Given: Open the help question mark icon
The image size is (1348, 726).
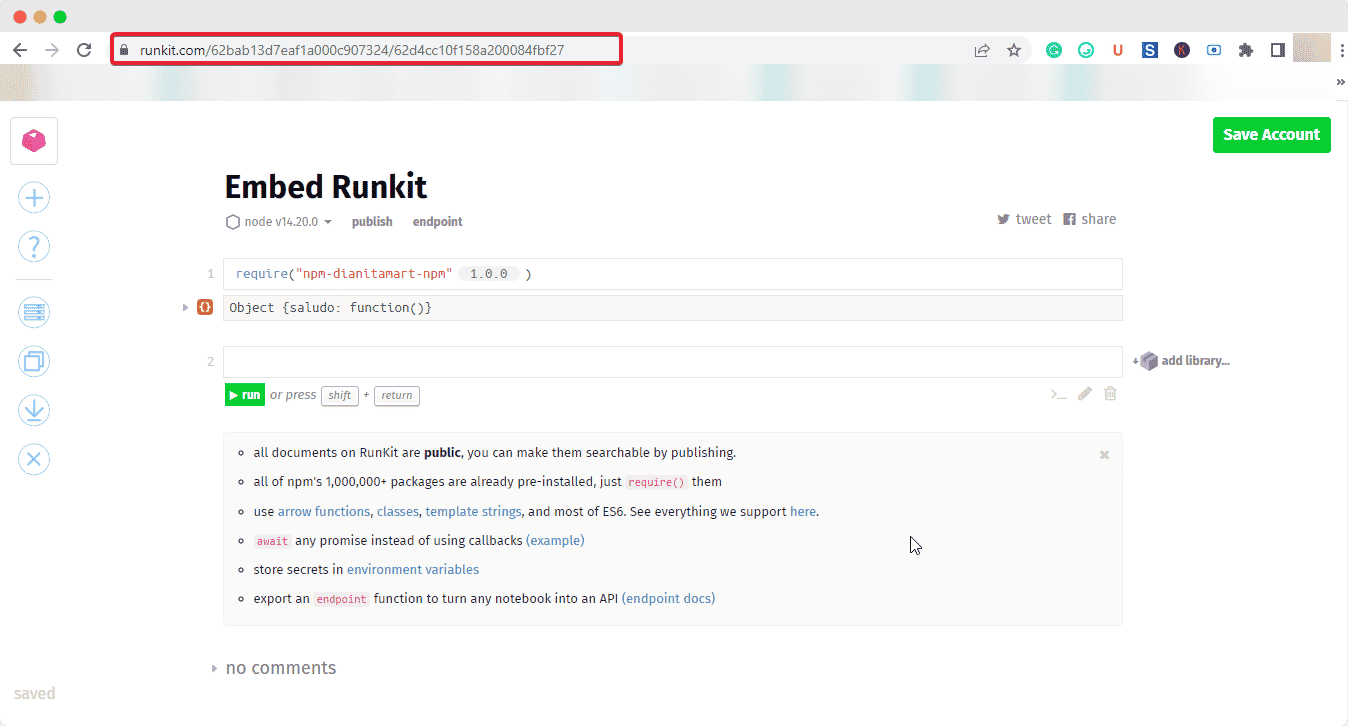Looking at the screenshot, I should point(34,246).
